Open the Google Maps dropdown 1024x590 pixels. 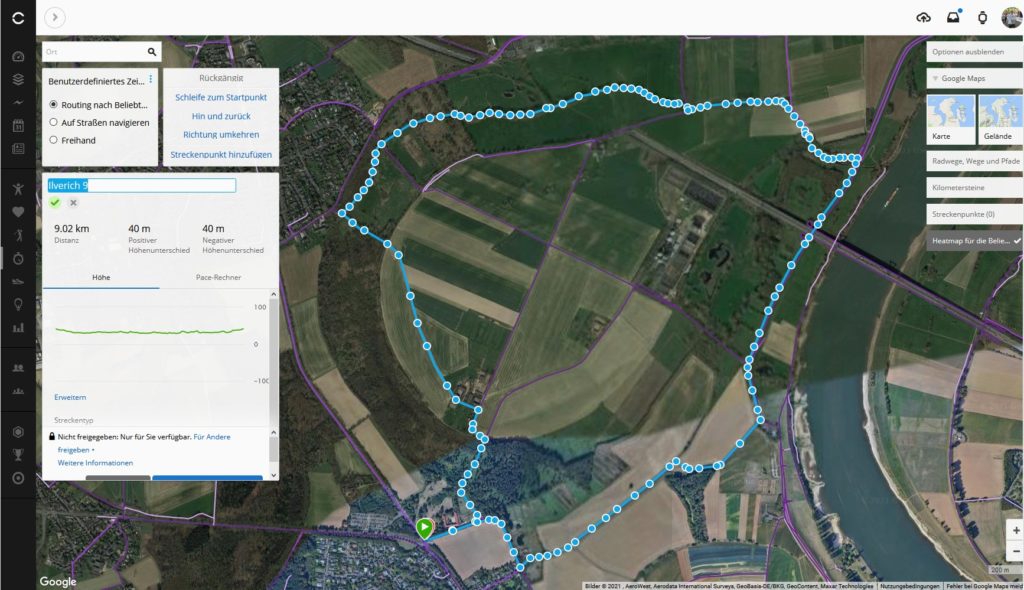(x=975, y=78)
